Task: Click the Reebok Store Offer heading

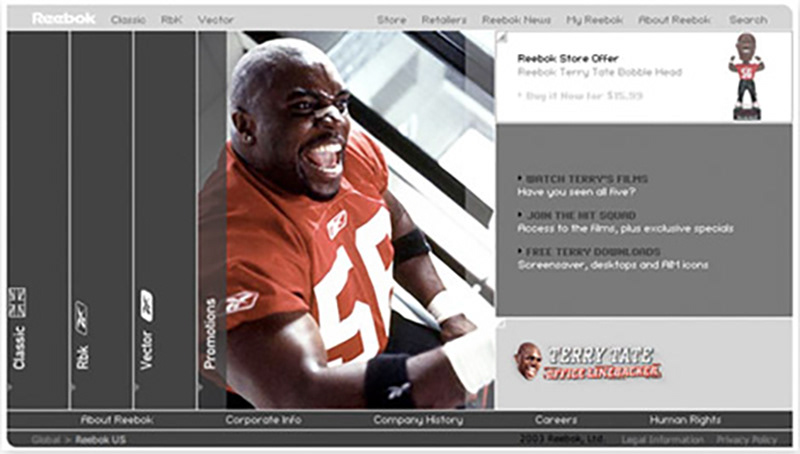Action: point(568,58)
